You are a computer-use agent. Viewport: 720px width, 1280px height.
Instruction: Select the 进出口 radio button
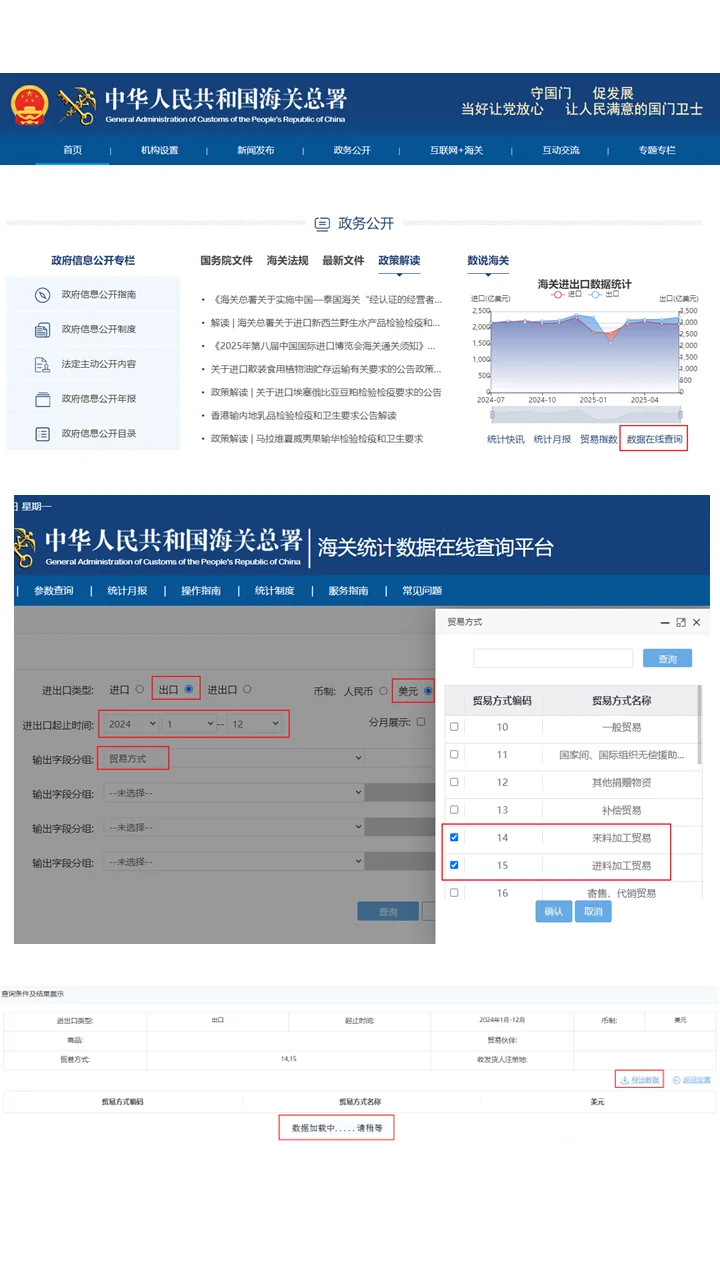click(x=247, y=689)
